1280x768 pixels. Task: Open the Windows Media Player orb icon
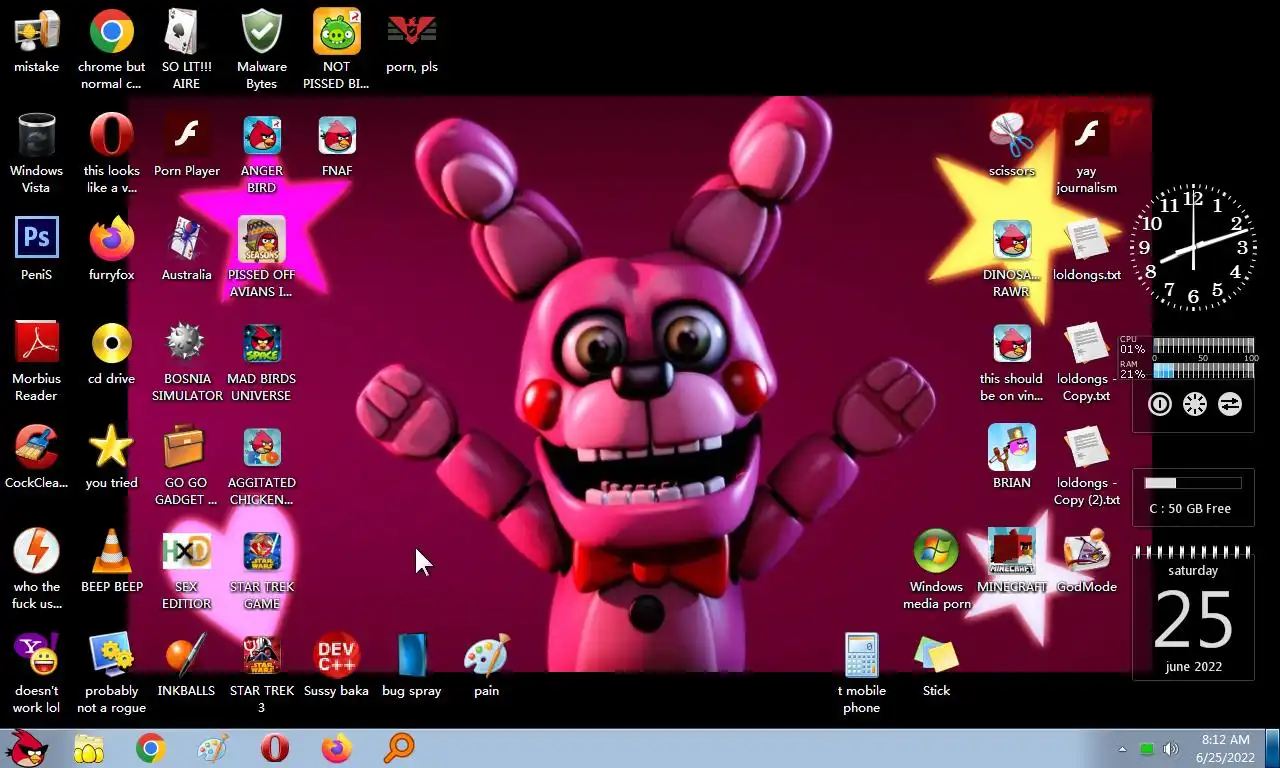click(936, 552)
